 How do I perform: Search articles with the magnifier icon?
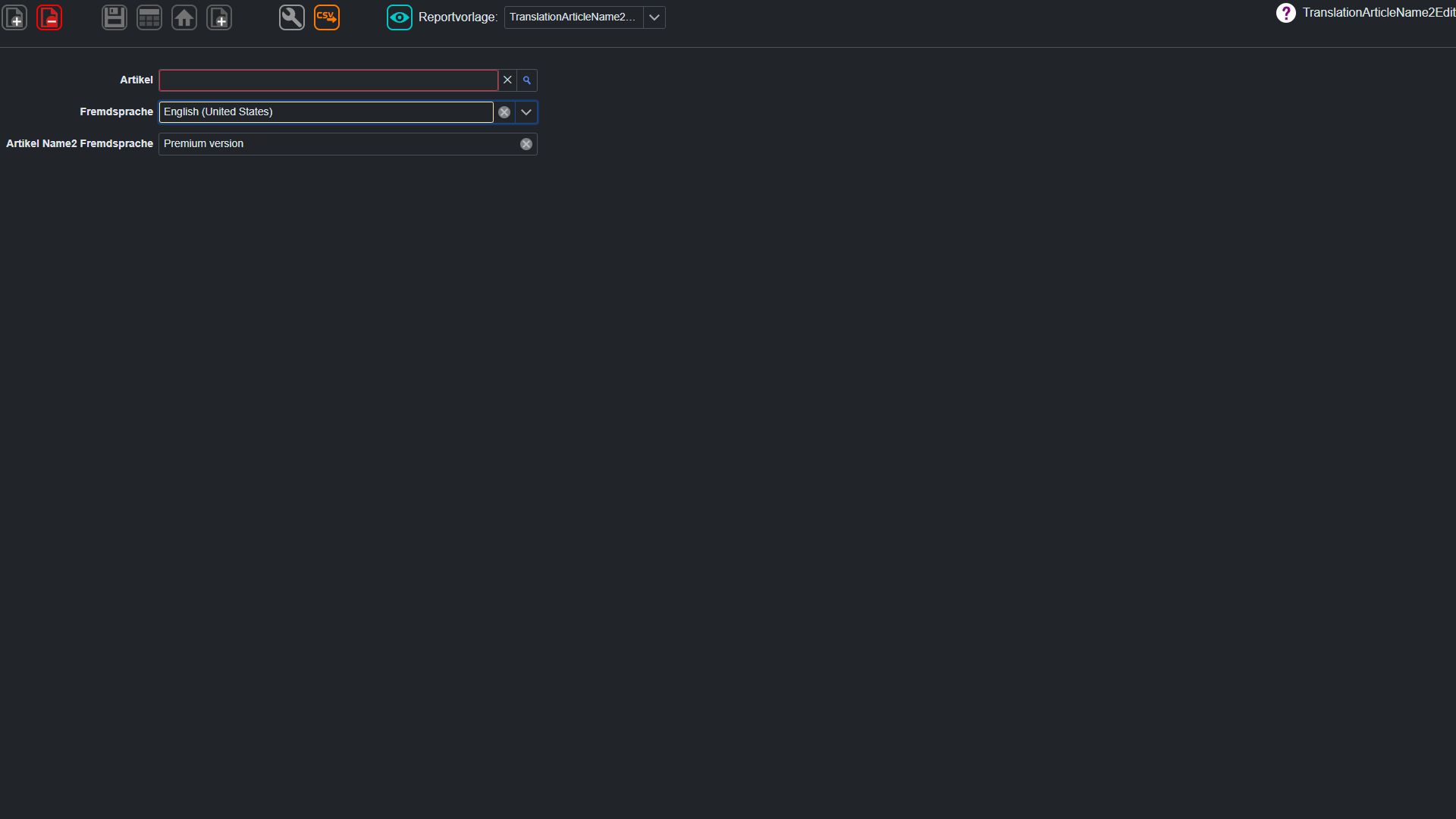tap(527, 80)
